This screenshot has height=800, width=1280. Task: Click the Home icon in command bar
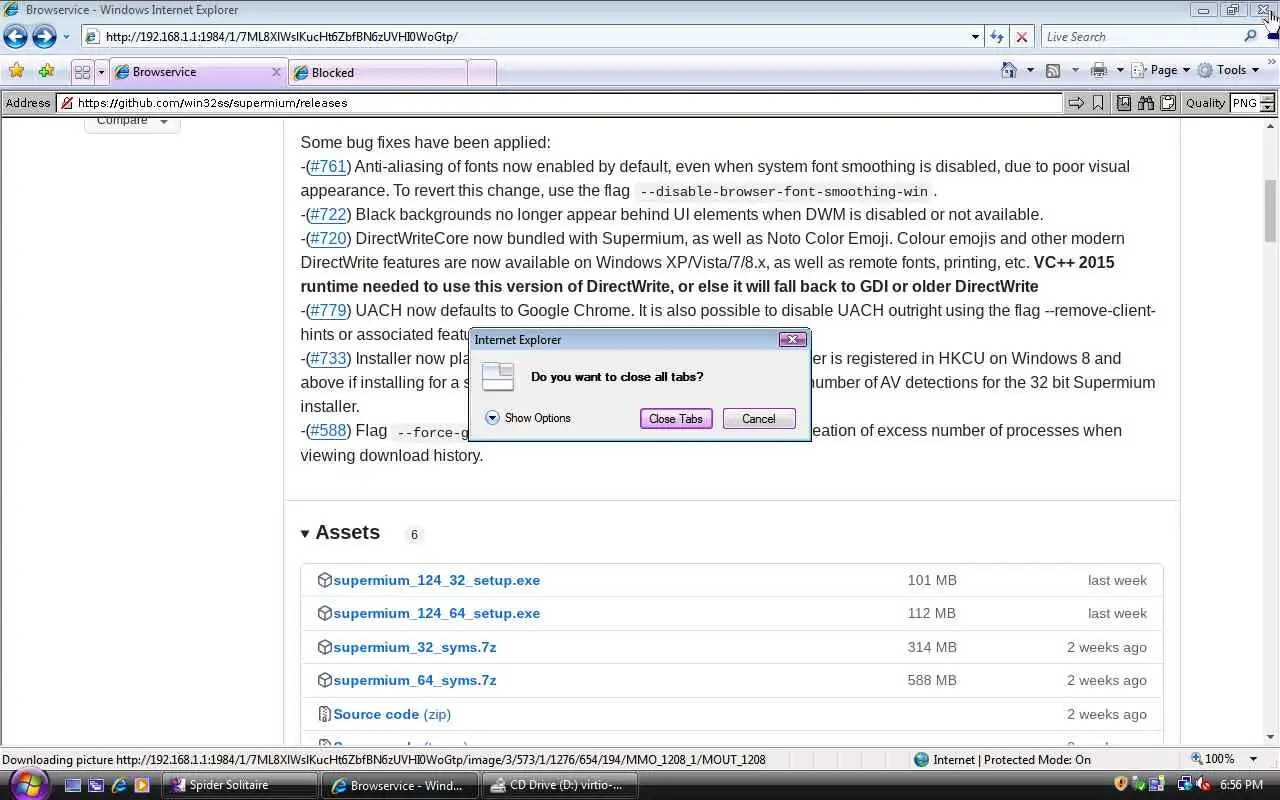coord(1009,70)
